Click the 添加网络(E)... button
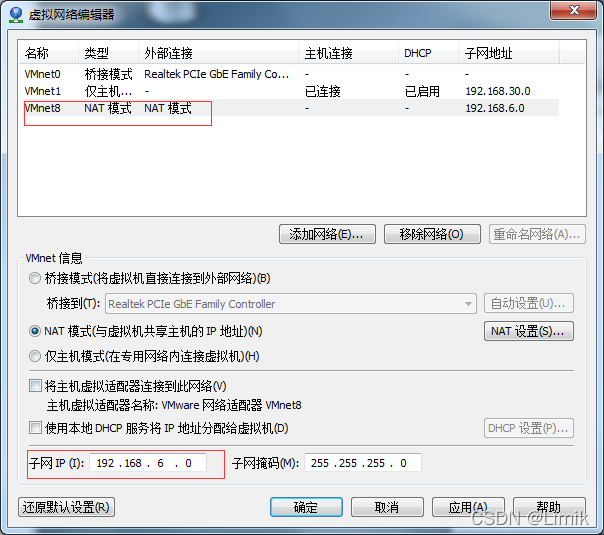Viewport: 604px width, 535px height. point(327,234)
